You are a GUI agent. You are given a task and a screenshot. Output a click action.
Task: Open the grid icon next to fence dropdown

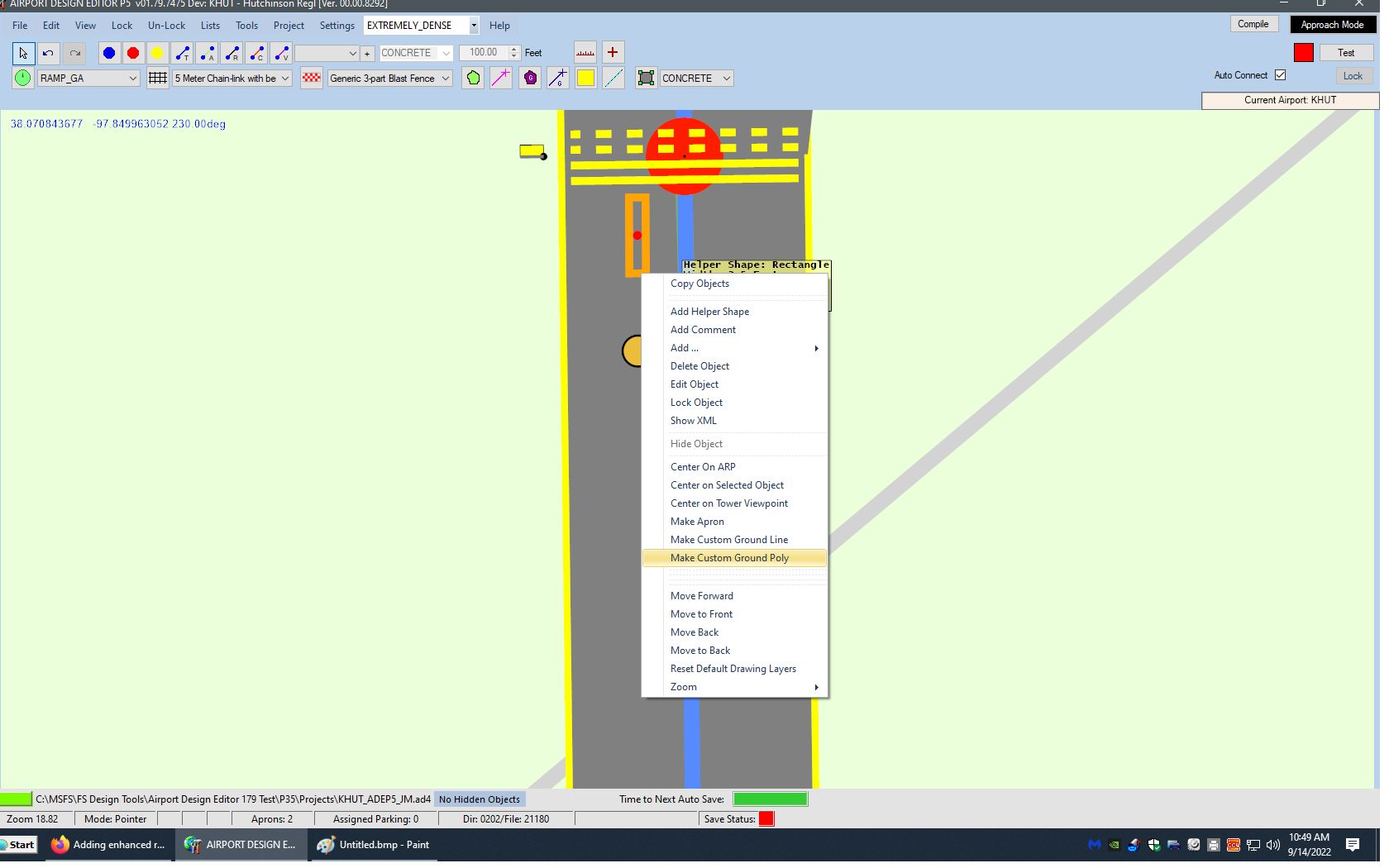(x=157, y=78)
